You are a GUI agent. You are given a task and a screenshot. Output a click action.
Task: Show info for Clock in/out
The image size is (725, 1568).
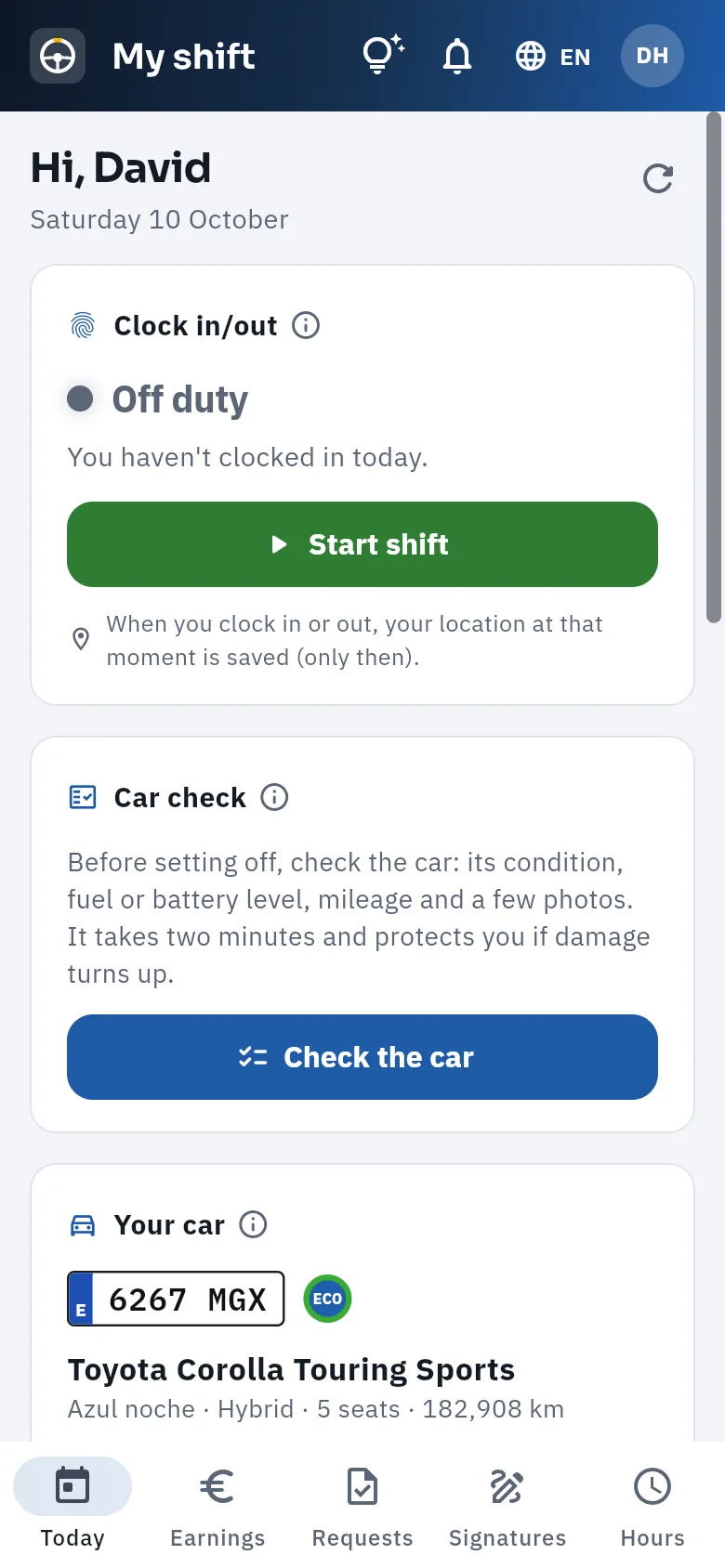306,325
